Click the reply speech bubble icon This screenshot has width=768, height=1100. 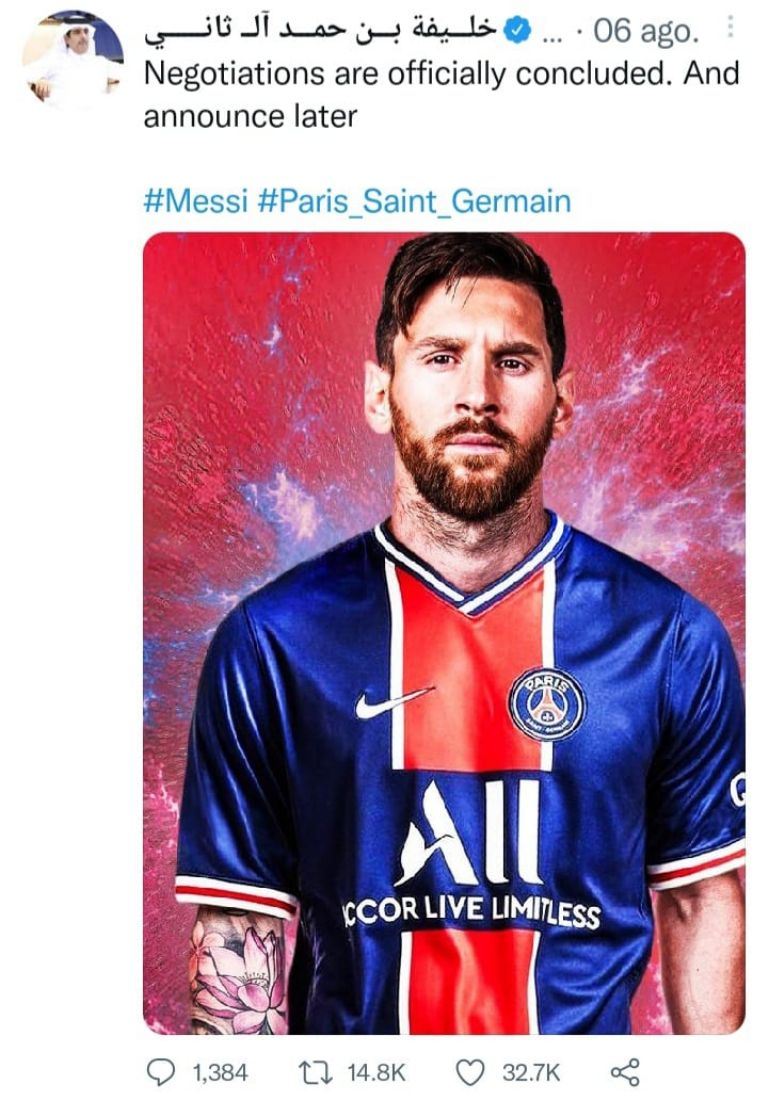[160, 1072]
